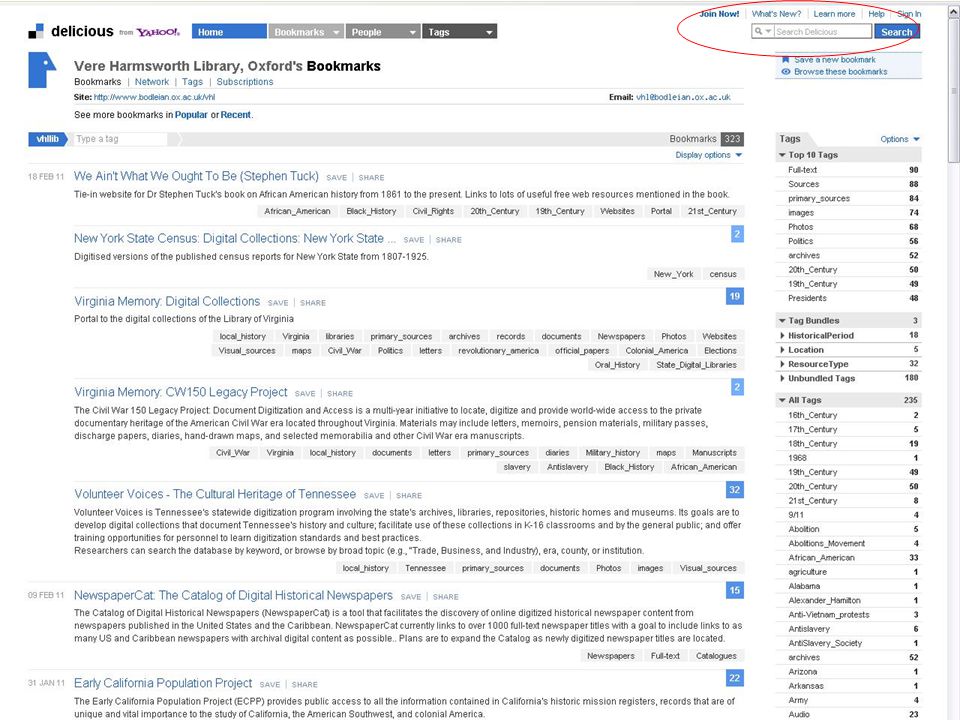960x720 pixels.
Task: Open the What's New? link
Action: (776, 13)
